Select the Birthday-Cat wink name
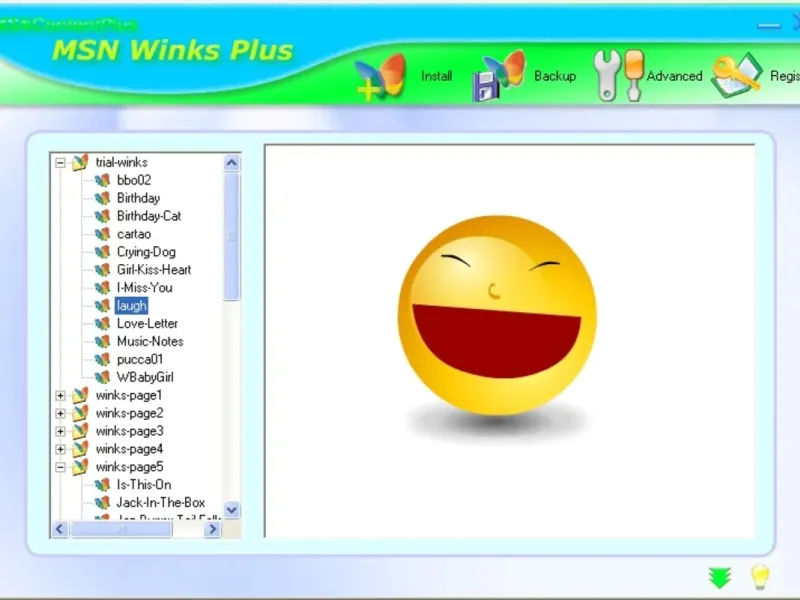Screen dimensions: 800x600 [149, 216]
